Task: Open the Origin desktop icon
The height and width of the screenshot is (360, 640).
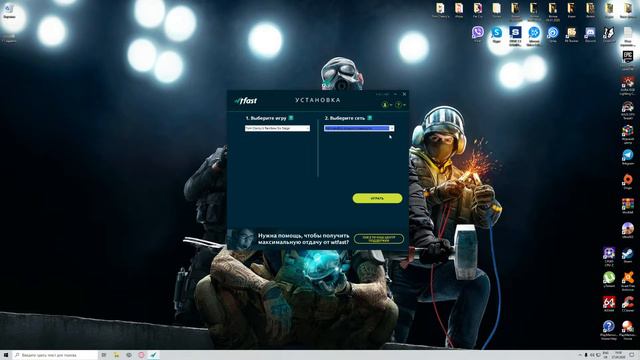Action: (x=628, y=181)
